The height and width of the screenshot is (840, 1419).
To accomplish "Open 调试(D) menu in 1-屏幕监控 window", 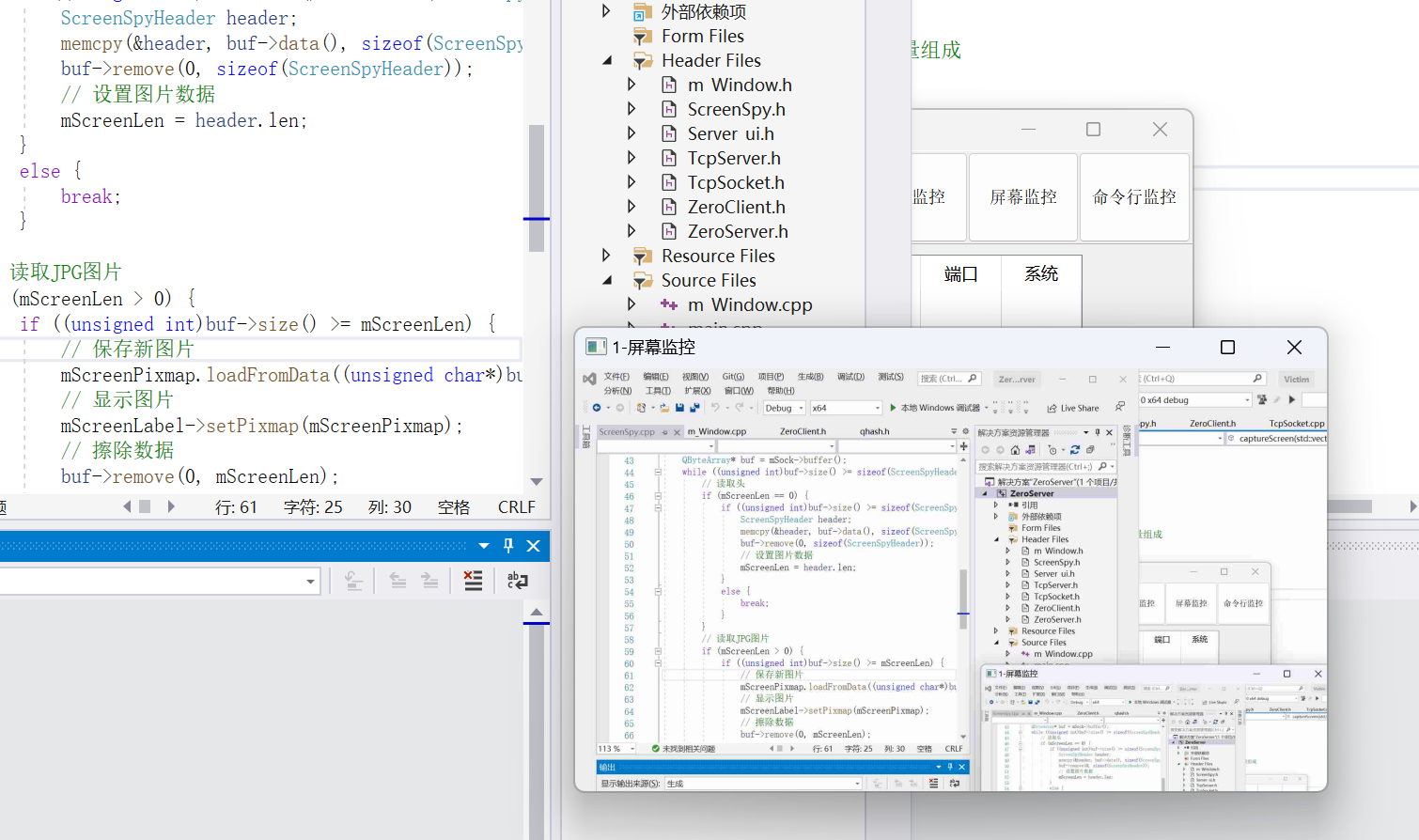I will [x=850, y=377].
